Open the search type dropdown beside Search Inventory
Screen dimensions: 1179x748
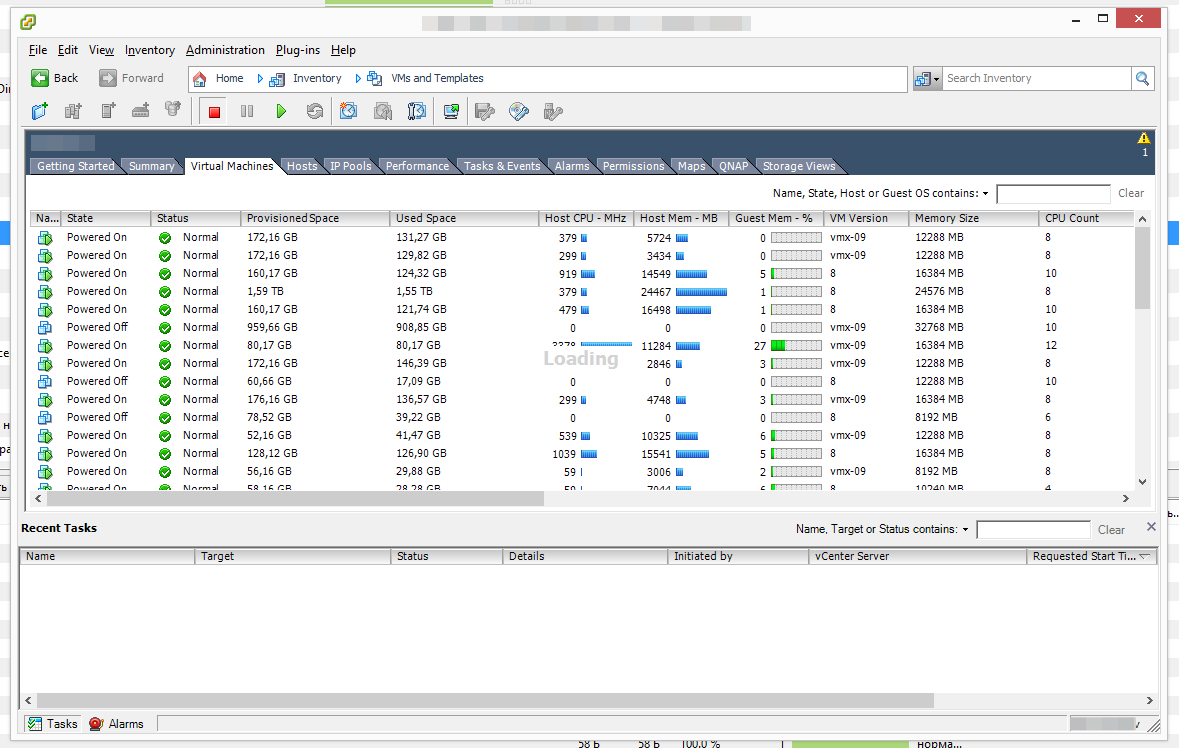coord(927,78)
